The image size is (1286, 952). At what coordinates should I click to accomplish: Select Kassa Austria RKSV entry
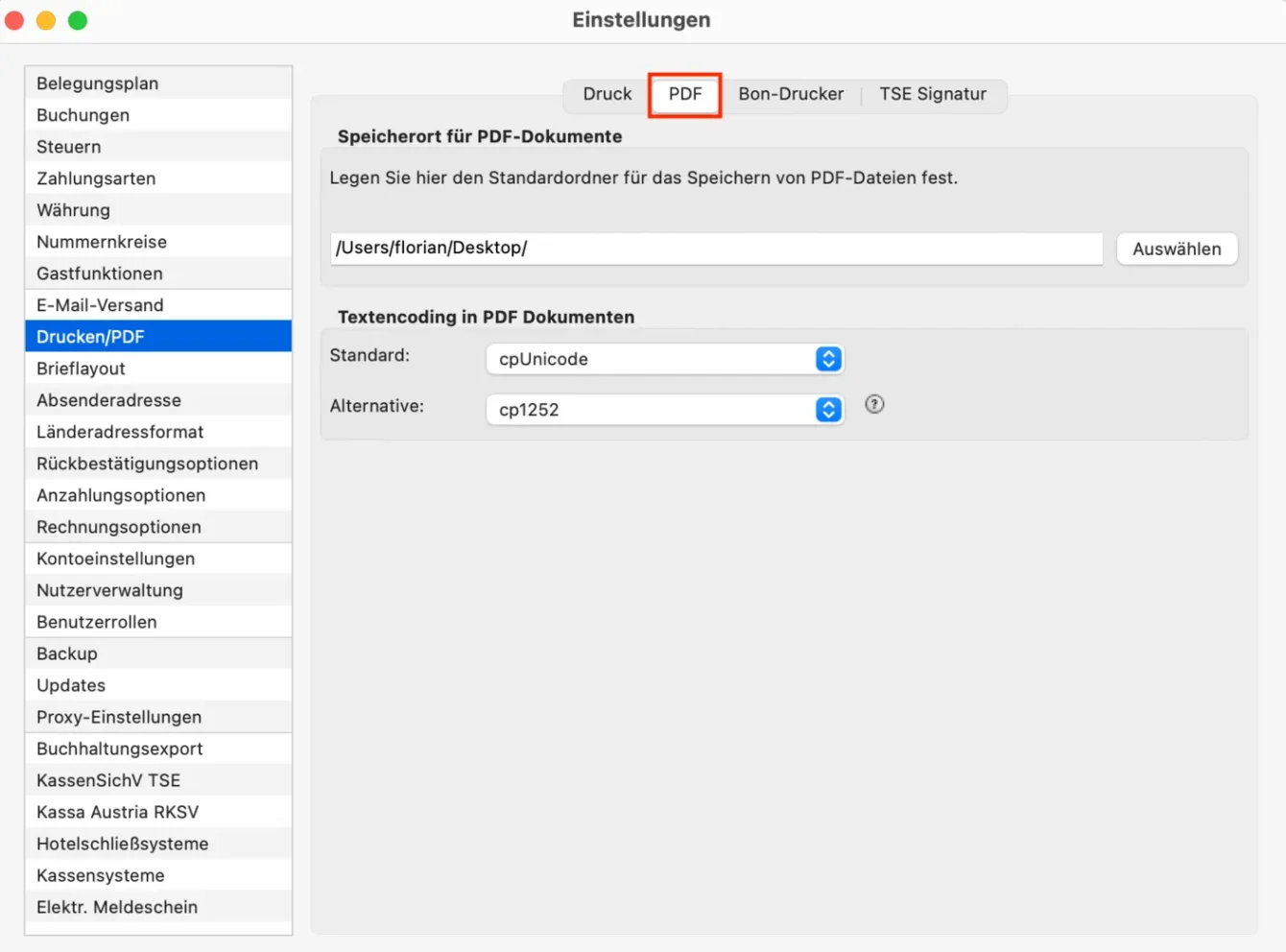158,812
